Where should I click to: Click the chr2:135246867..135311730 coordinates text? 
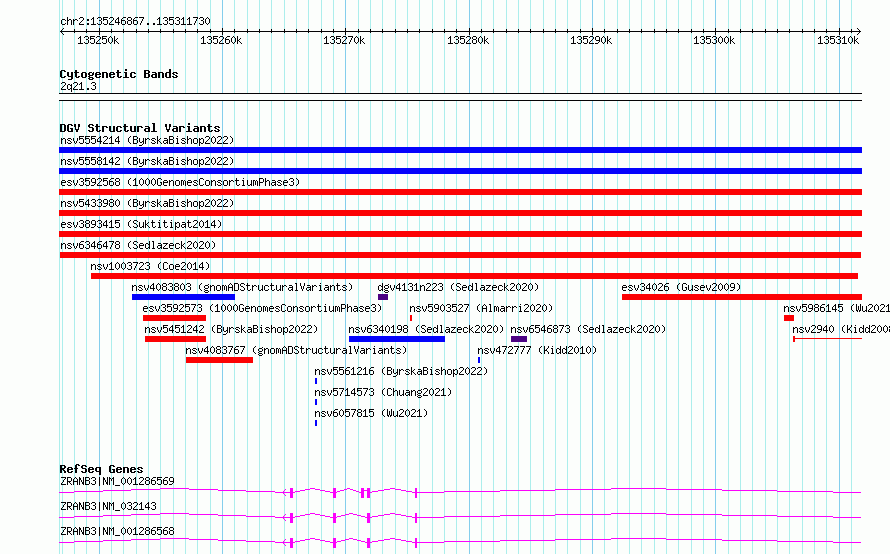coord(135,21)
